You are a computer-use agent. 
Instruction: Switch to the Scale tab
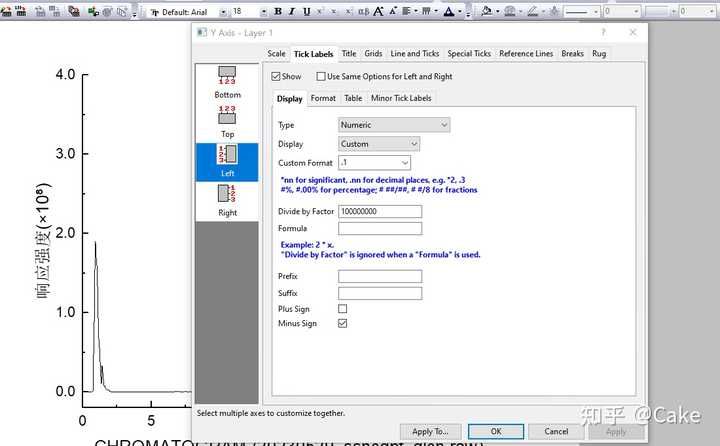pos(276,54)
